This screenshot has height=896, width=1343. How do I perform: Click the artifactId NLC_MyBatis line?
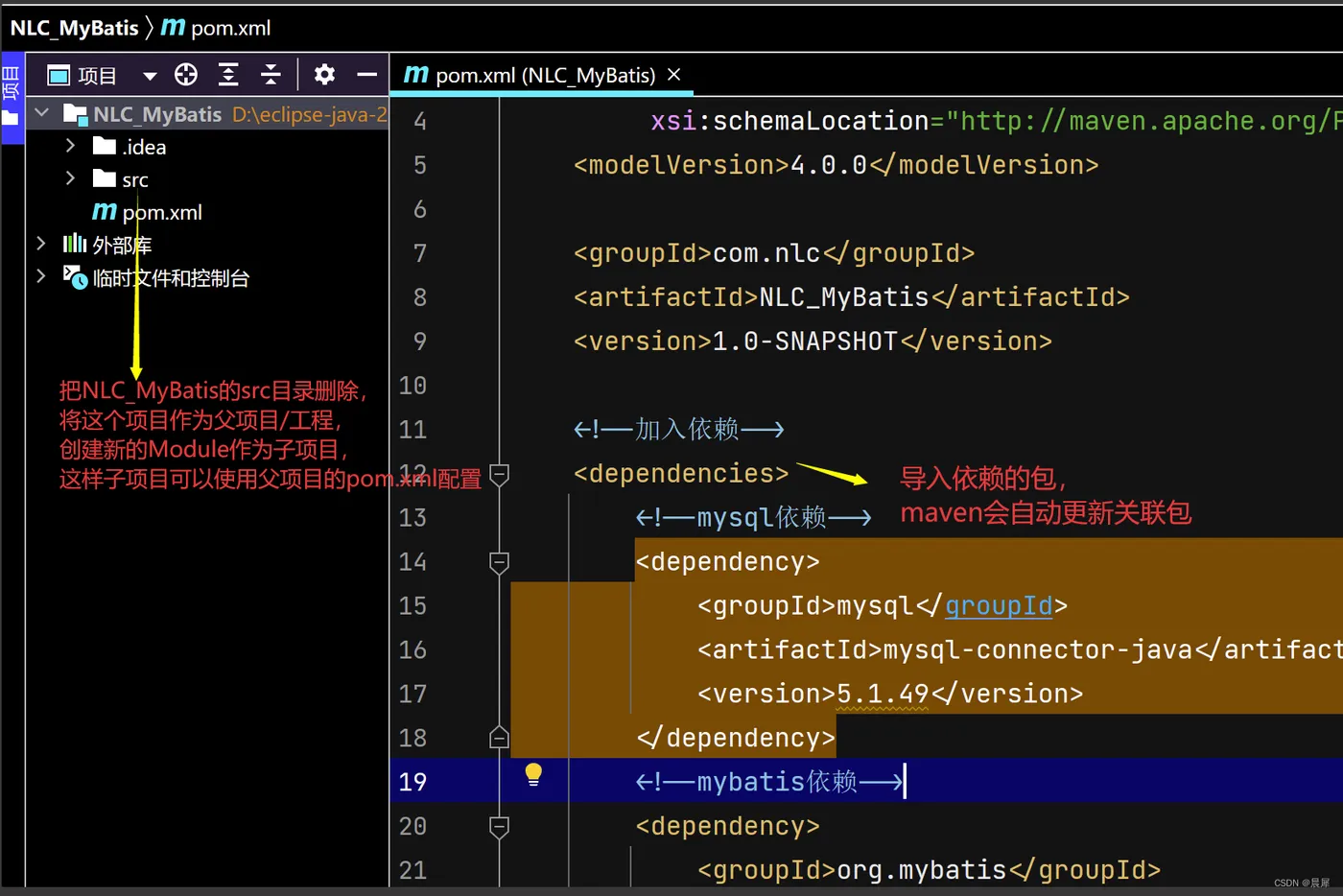[851, 297]
